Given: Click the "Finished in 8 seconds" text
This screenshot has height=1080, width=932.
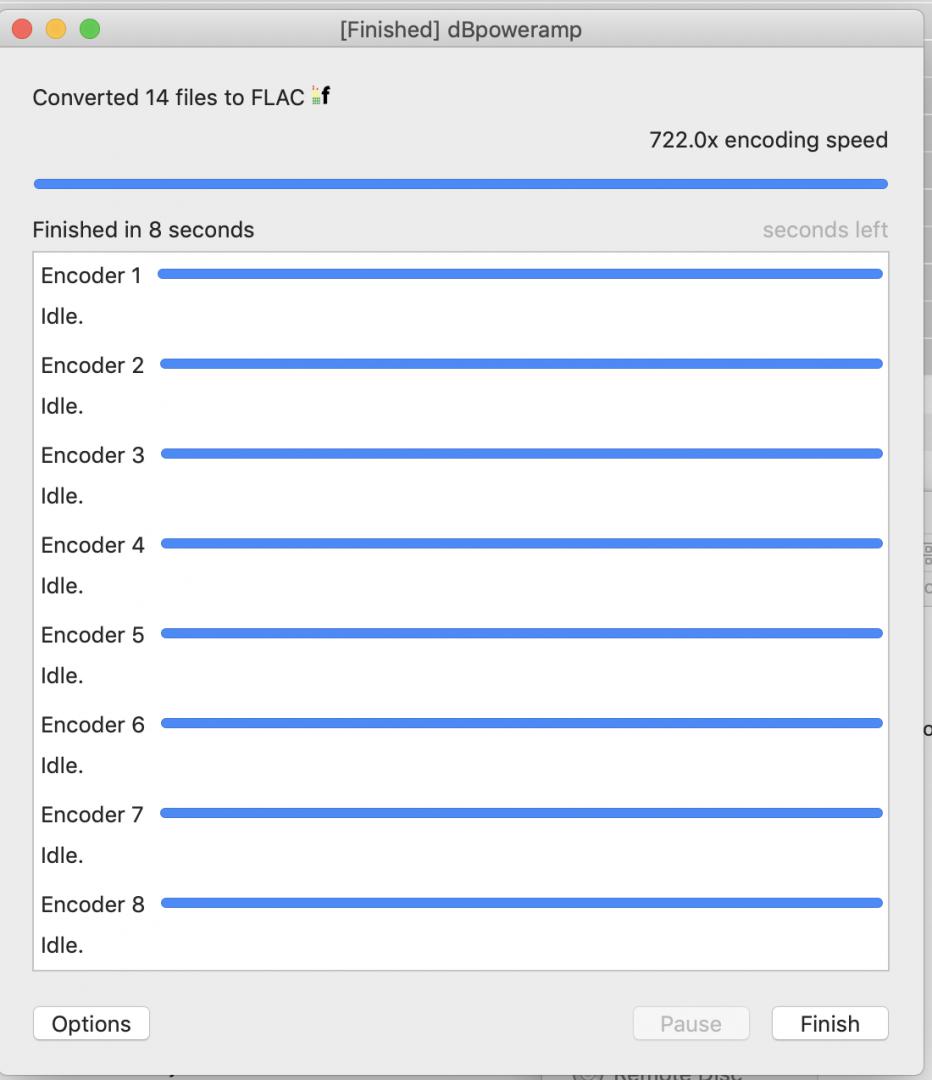Looking at the screenshot, I should [143, 230].
